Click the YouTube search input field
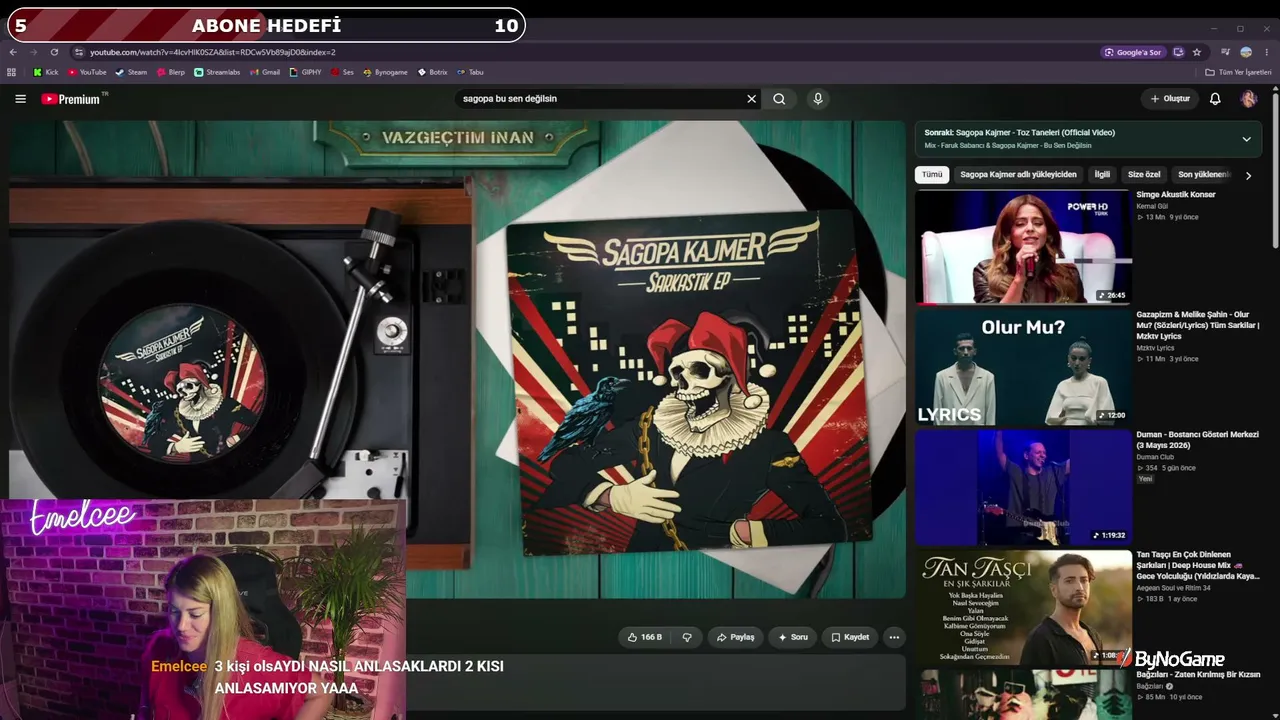This screenshot has width=1280, height=720. pos(600,99)
